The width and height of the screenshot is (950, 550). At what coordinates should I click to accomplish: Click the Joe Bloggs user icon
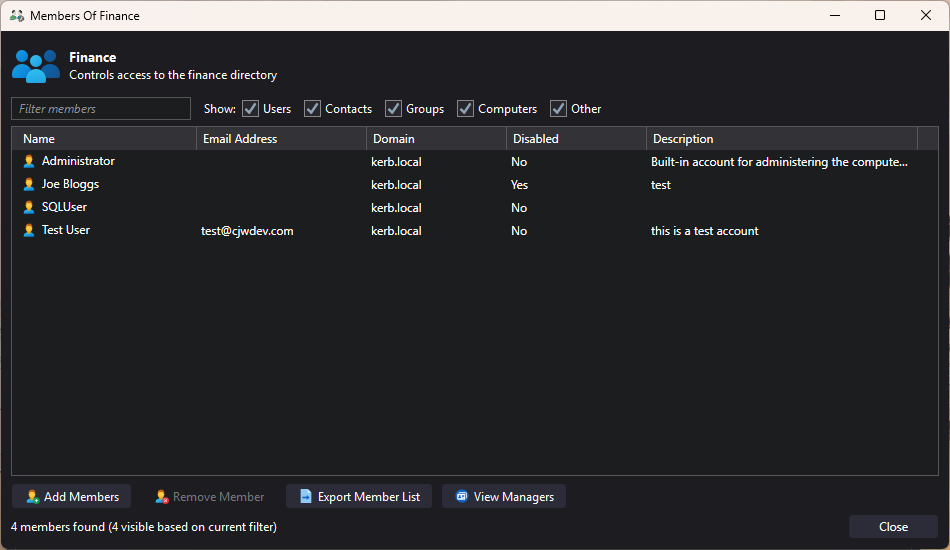click(29, 185)
